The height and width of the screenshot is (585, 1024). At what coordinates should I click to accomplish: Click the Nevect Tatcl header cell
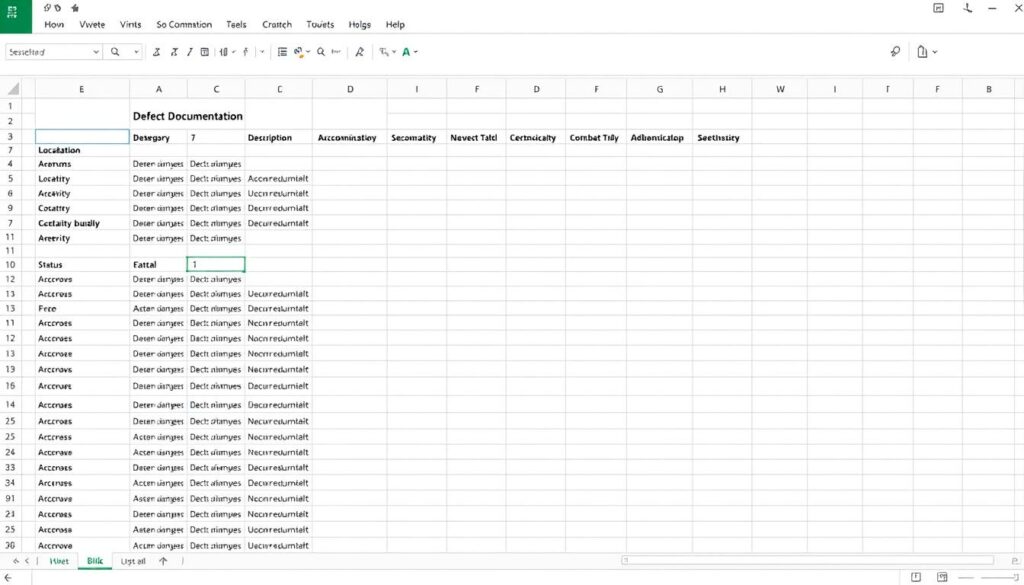(476, 137)
